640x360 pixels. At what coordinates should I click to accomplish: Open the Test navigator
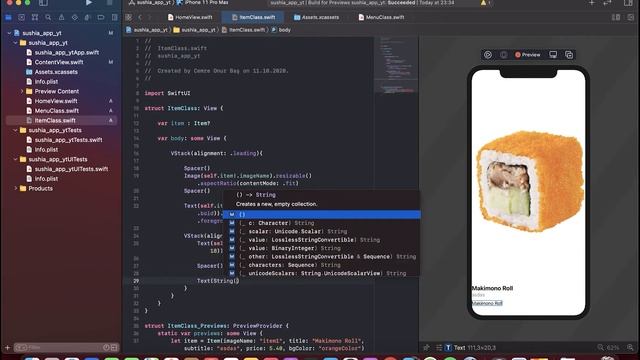[74, 18]
